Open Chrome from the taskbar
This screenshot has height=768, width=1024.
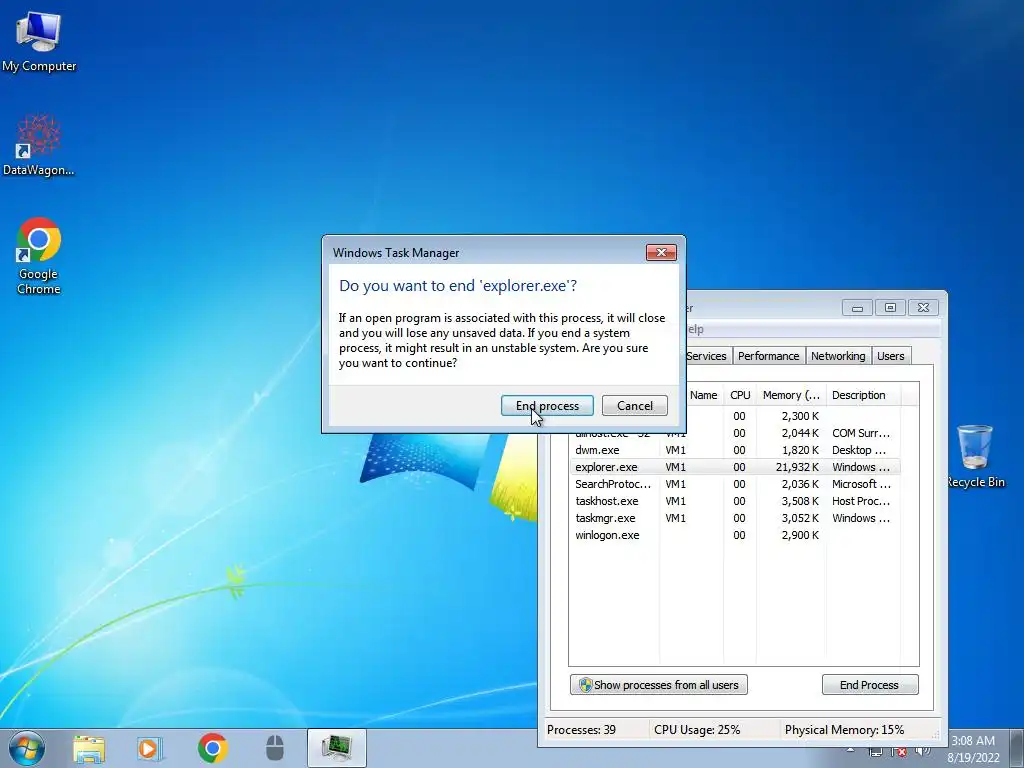click(212, 748)
